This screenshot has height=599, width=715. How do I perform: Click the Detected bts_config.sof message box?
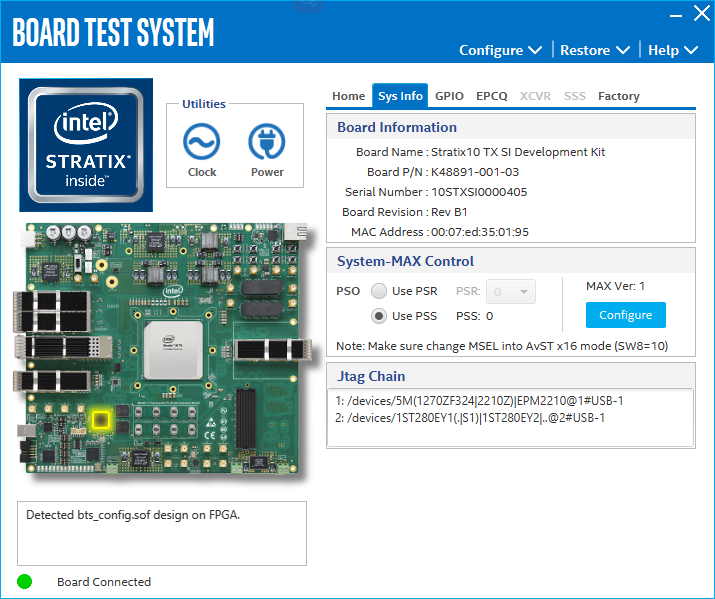coord(162,533)
